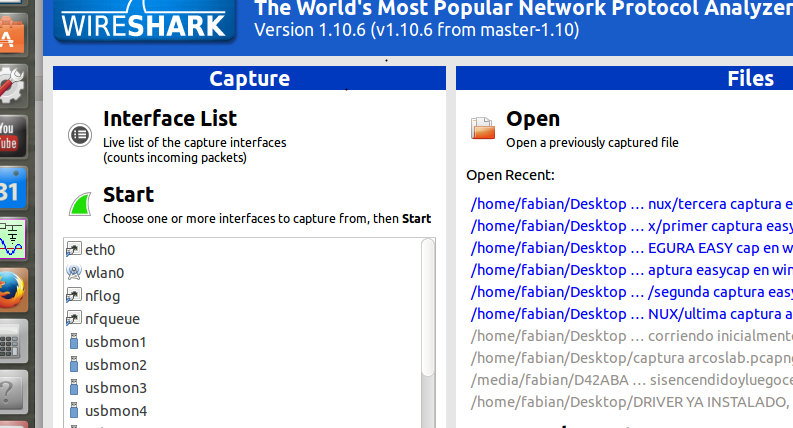
Task: Open recent file DRIVER YA INSTALADO
Action: point(632,402)
